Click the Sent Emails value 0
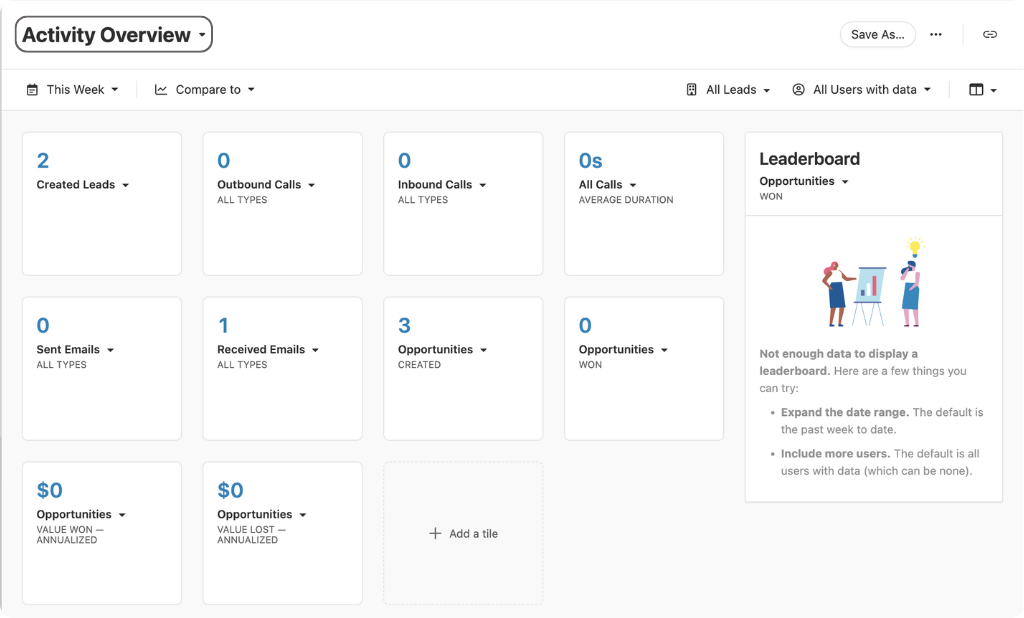The image size is (1024, 618). [43, 325]
